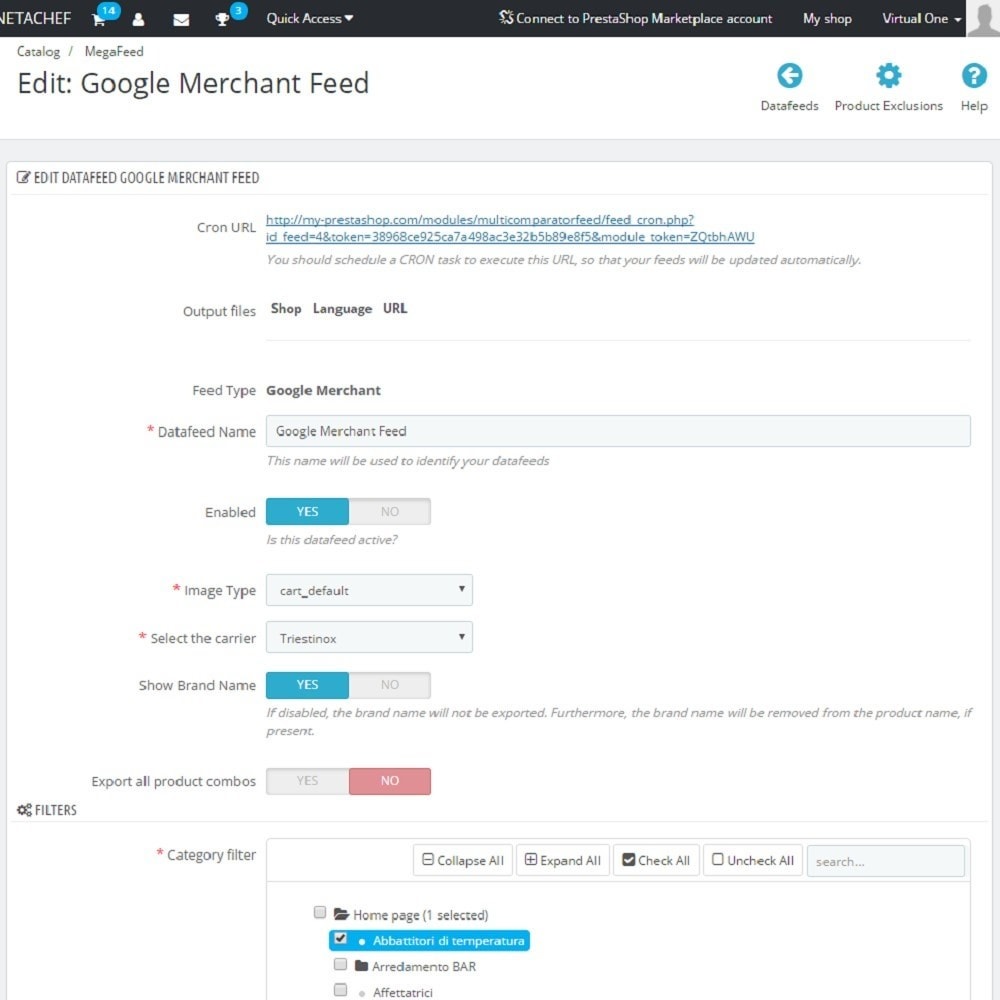Viewport: 1000px width, 1000px height.
Task: Open the shopping cart orders icon
Action: pyautogui.click(x=99, y=19)
